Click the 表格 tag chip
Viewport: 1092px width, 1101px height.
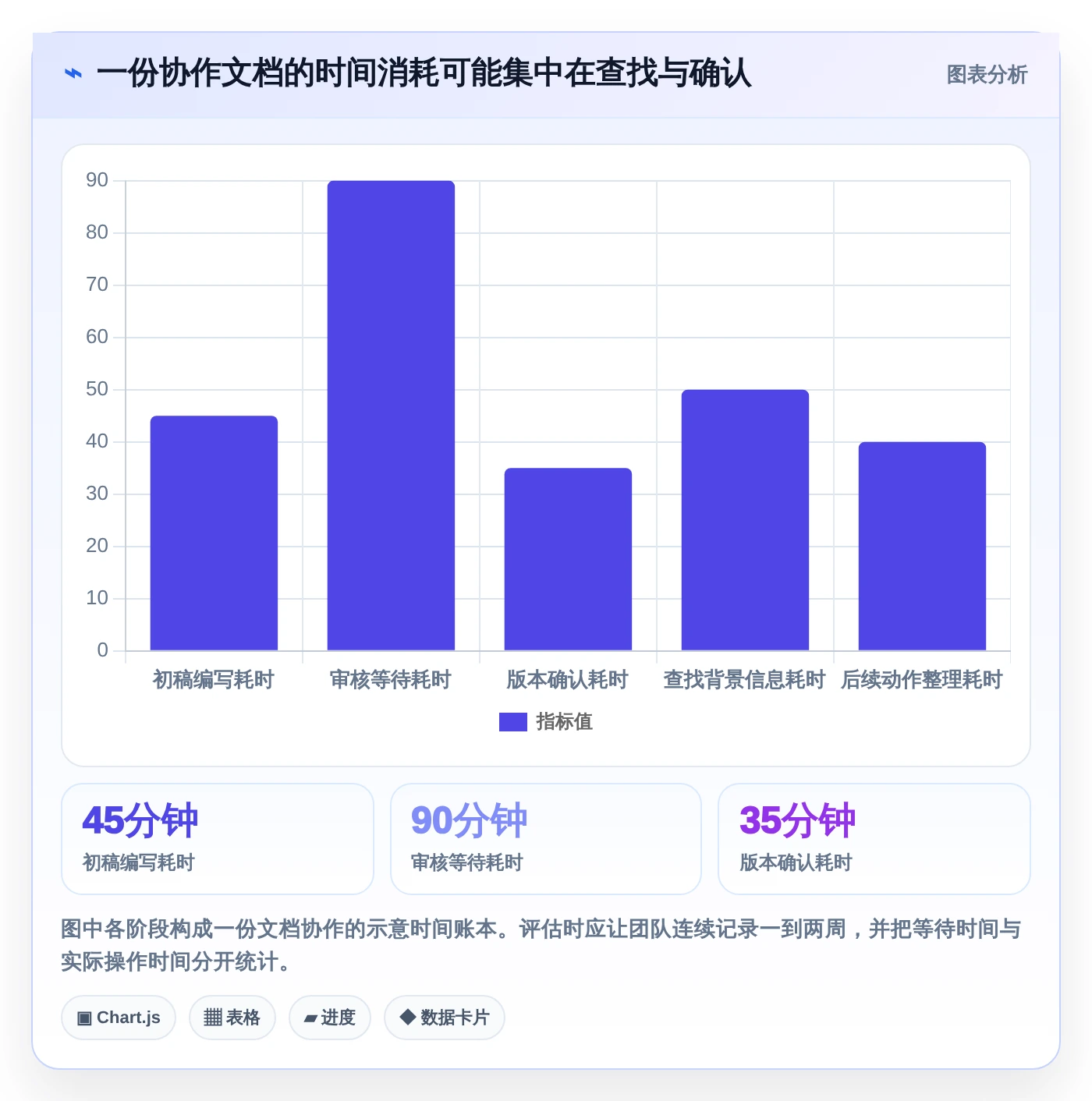point(232,1018)
